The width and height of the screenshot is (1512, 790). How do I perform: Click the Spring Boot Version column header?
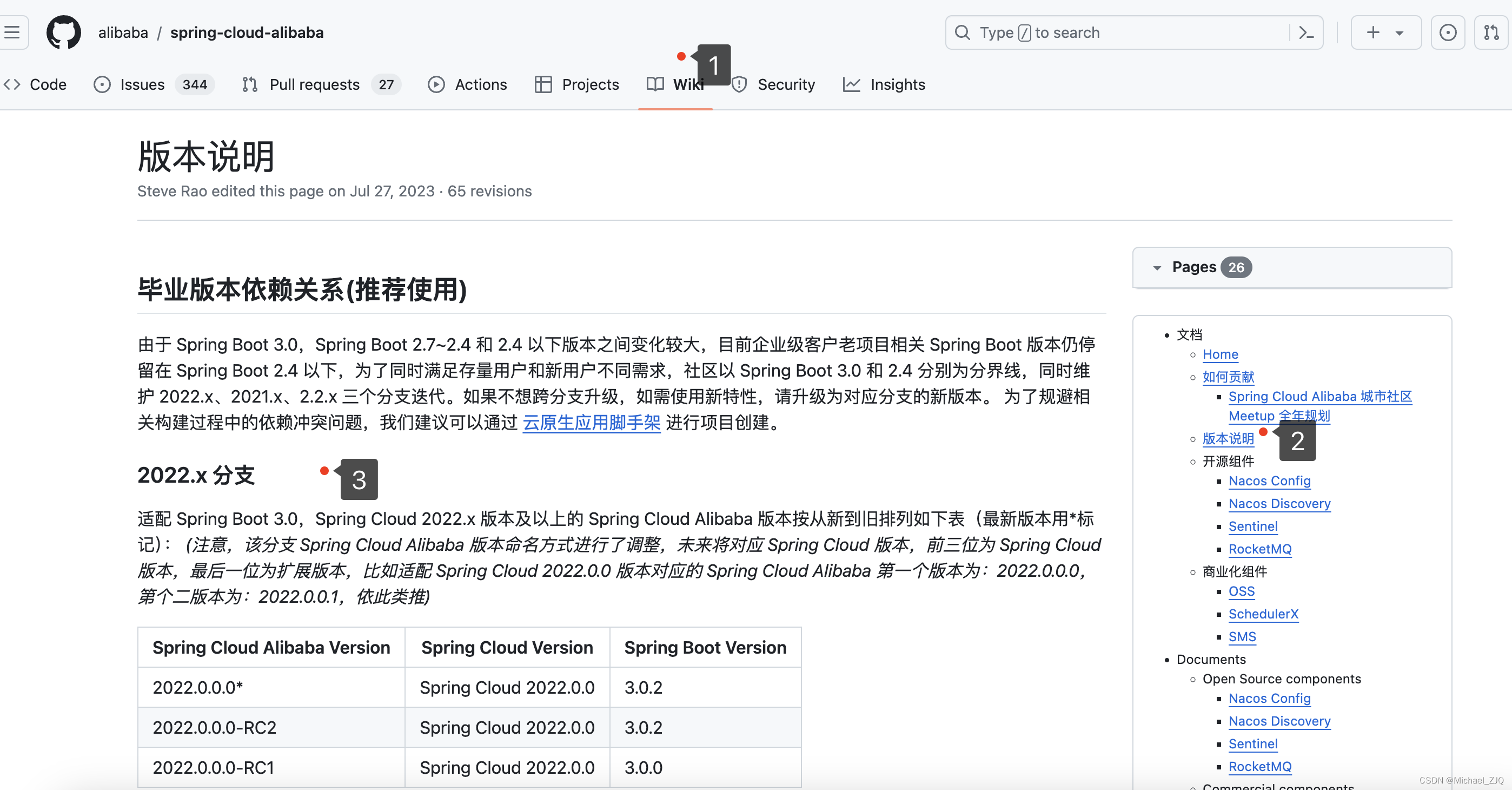[x=706, y=648]
